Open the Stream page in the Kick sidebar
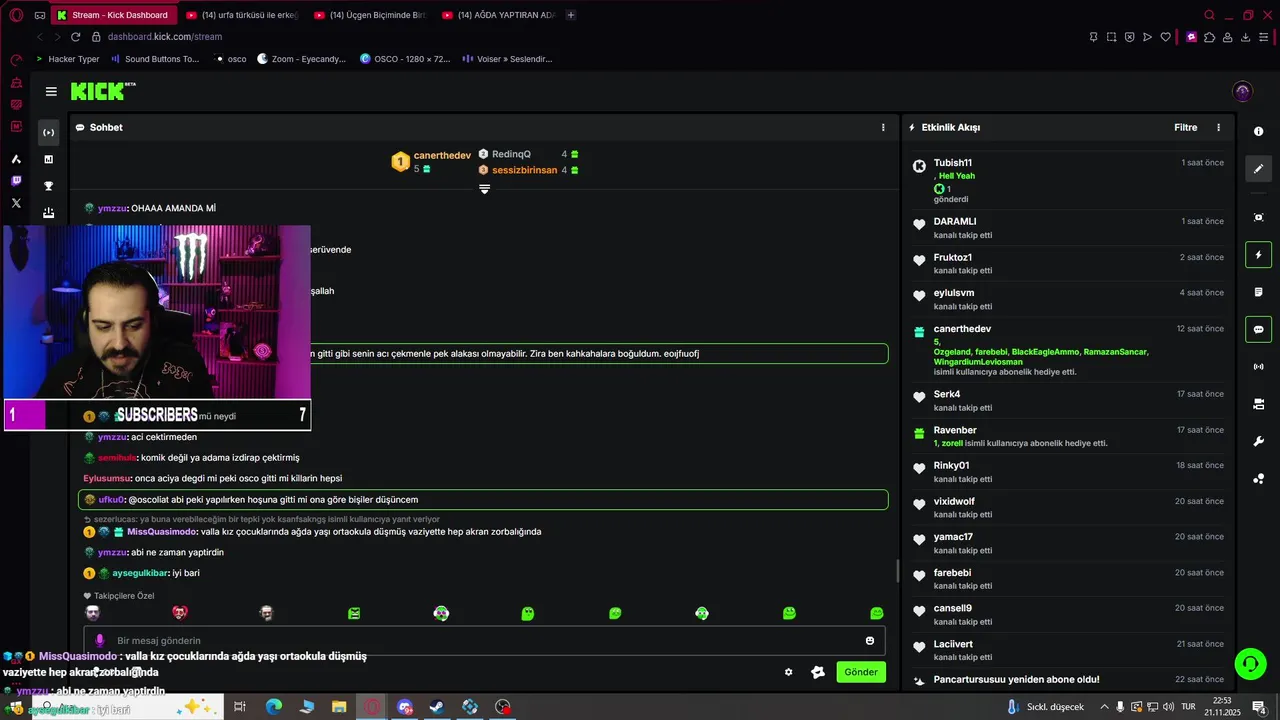Image resolution: width=1280 pixels, height=720 pixels. coord(48,132)
